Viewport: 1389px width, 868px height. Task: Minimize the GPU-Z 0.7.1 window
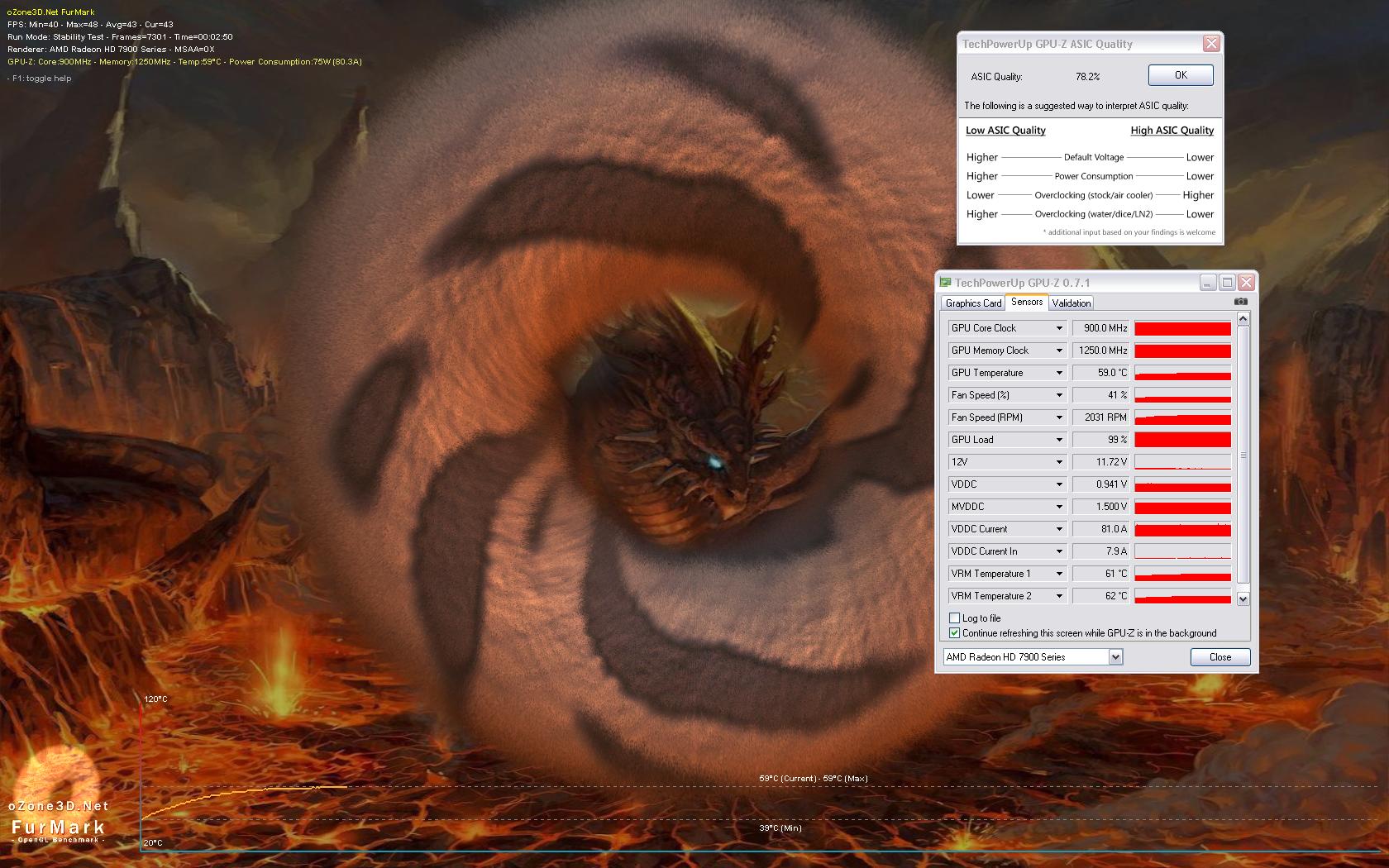tap(1208, 283)
